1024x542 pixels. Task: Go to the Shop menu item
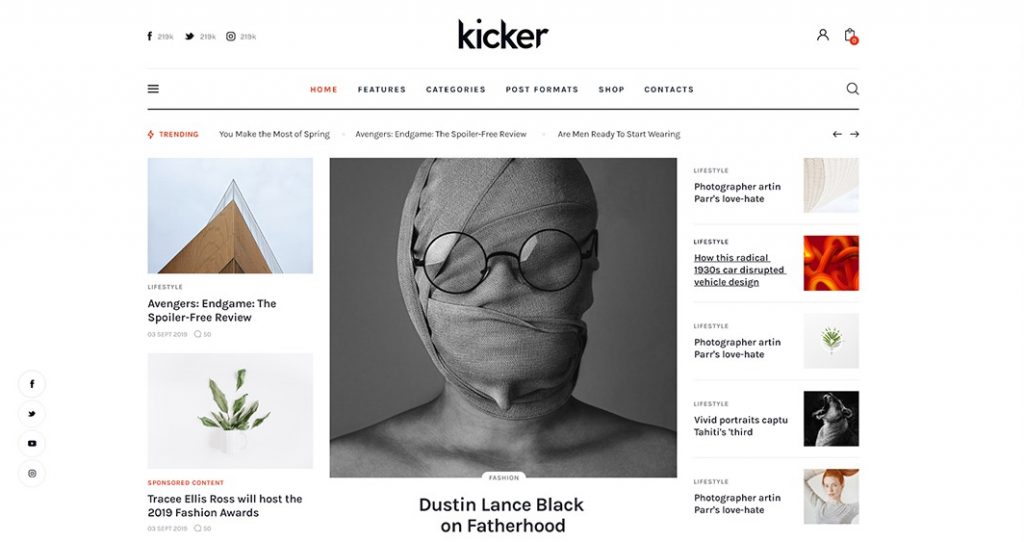(611, 89)
